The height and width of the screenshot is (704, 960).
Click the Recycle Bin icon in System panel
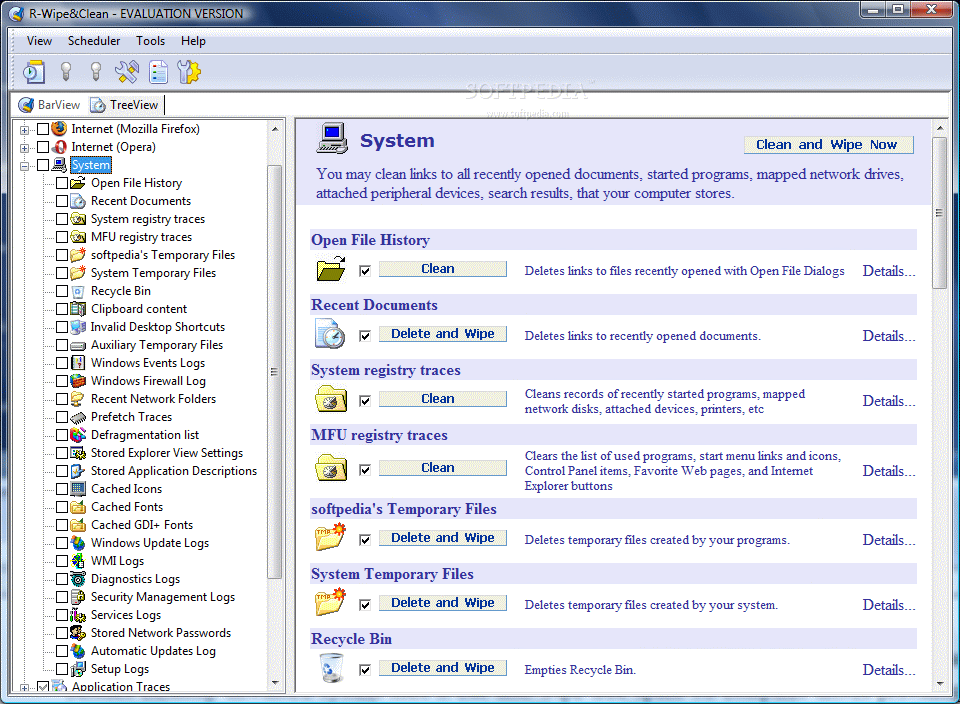click(x=330, y=667)
